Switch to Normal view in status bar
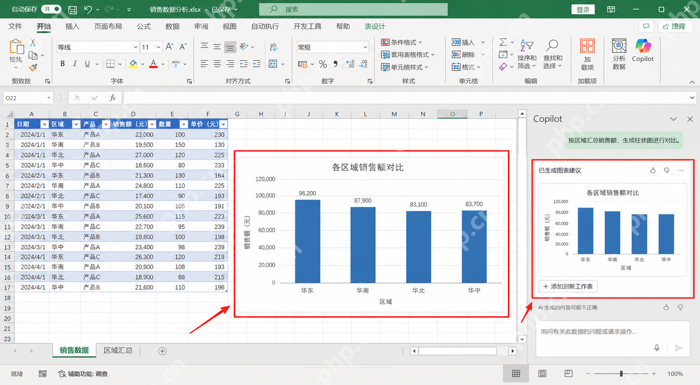The height and width of the screenshot is (385, 700). [x=516, y=373]
